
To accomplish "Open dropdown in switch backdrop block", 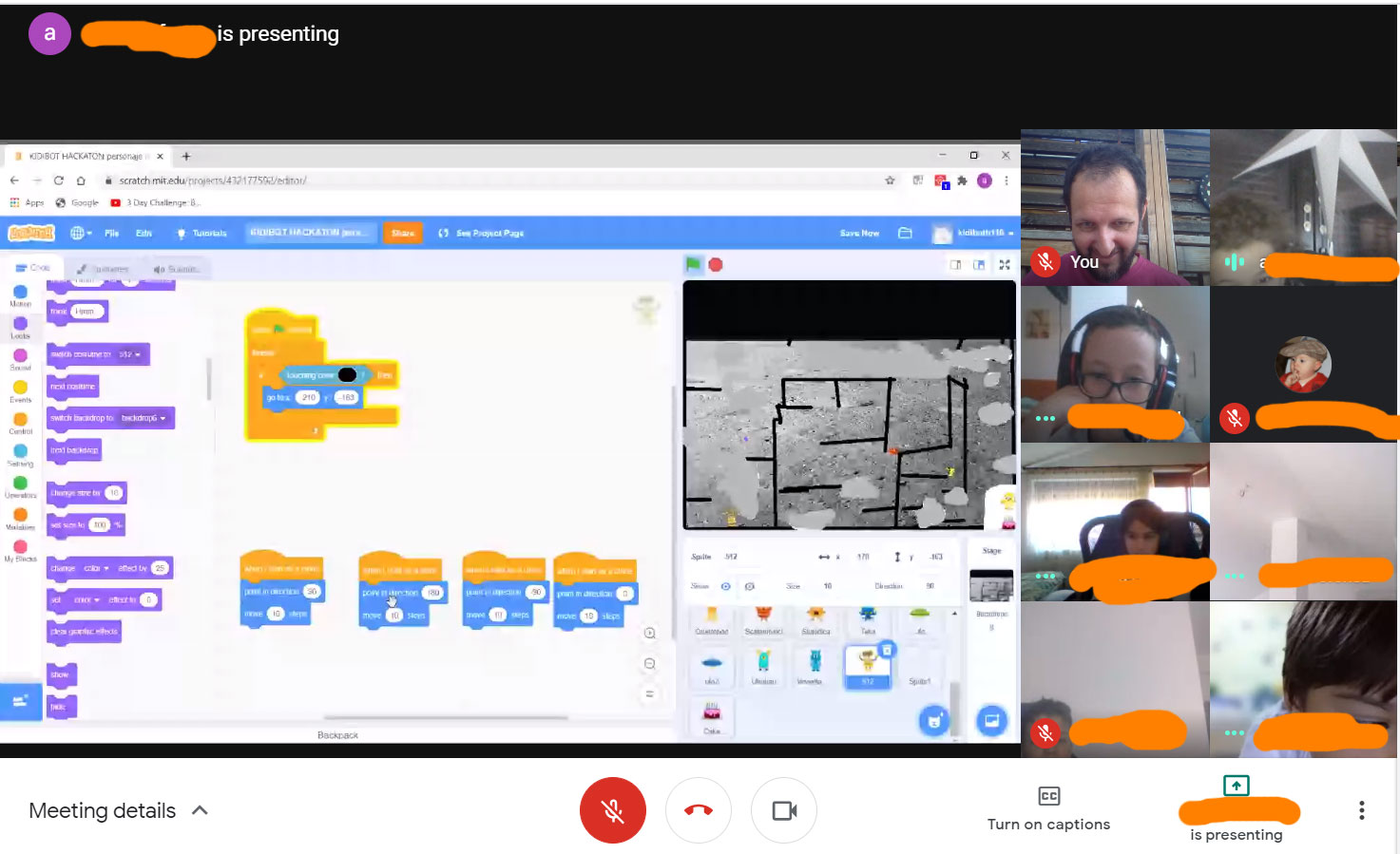I will pyautogui.click(x=163, y=418).
